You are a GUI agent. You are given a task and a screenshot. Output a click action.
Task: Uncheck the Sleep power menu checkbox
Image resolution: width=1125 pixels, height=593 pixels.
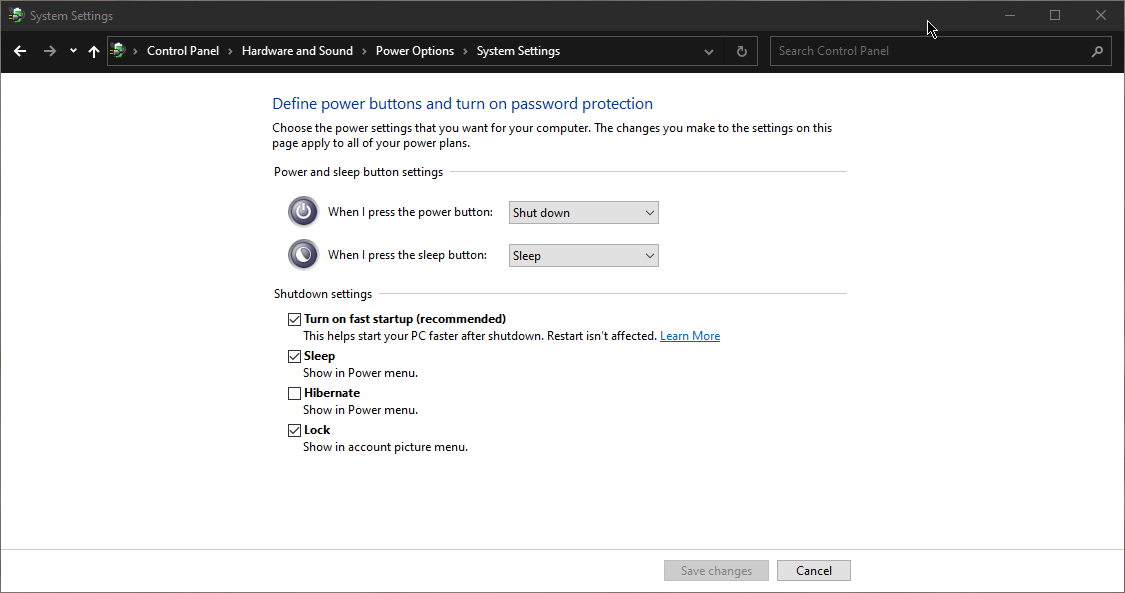click(294, 356)
